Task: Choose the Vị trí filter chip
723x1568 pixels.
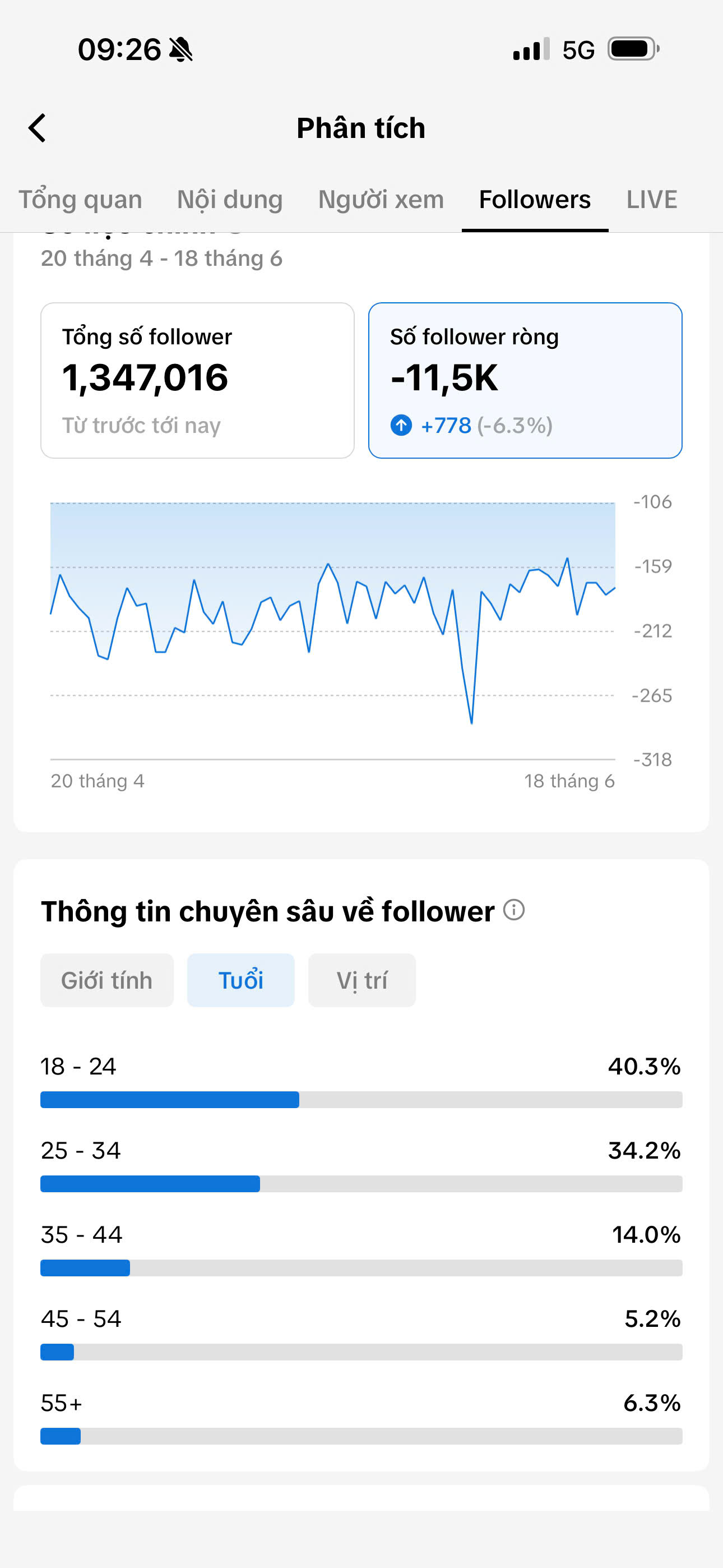Action: (x=362, y=980)
